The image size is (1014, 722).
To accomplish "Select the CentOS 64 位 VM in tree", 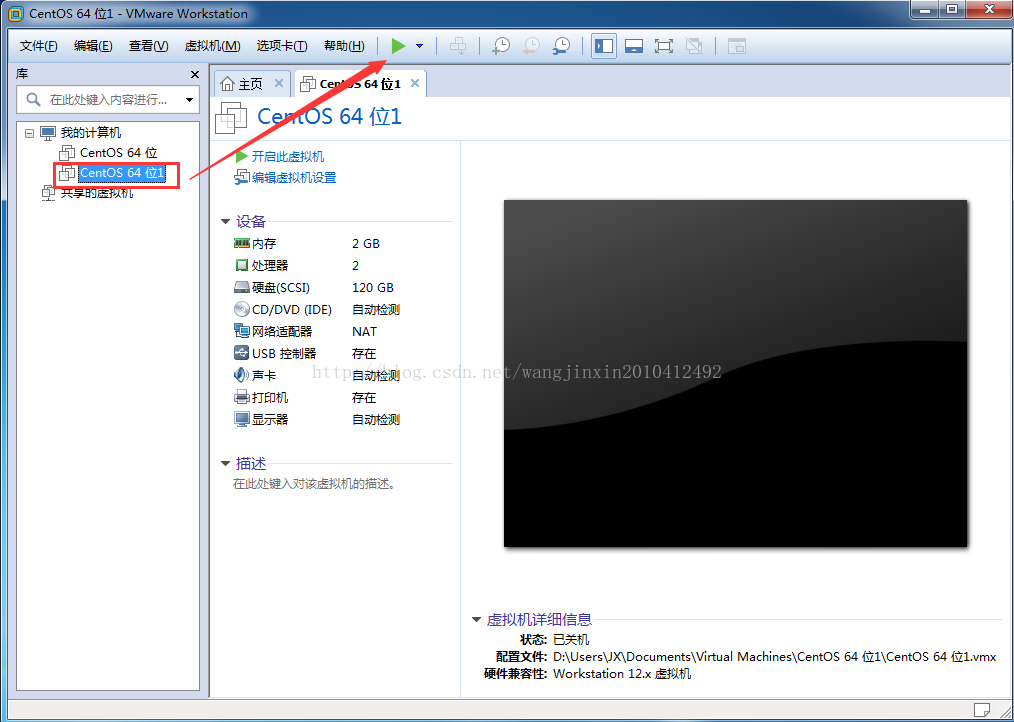I will [x=118, y=153].
